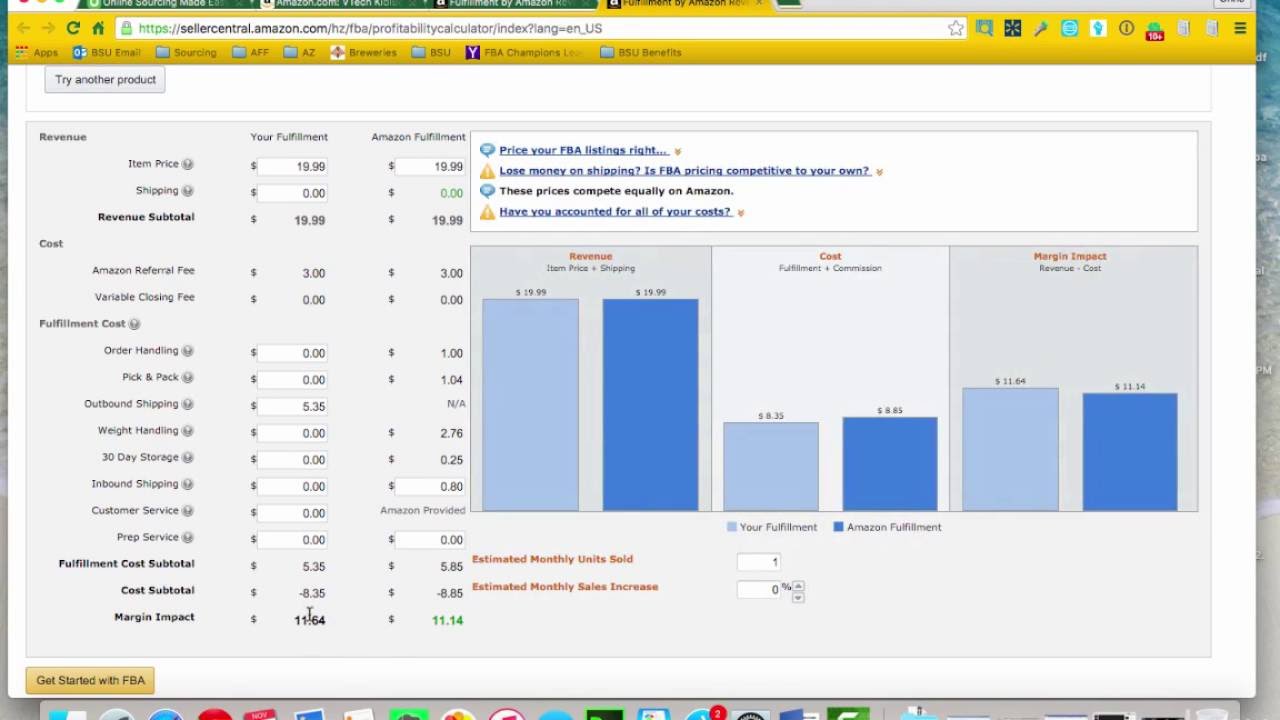Click the Your Fulfillment Item Price field
The height and width of the screenshot is (720, 1280).
[292, 166]
